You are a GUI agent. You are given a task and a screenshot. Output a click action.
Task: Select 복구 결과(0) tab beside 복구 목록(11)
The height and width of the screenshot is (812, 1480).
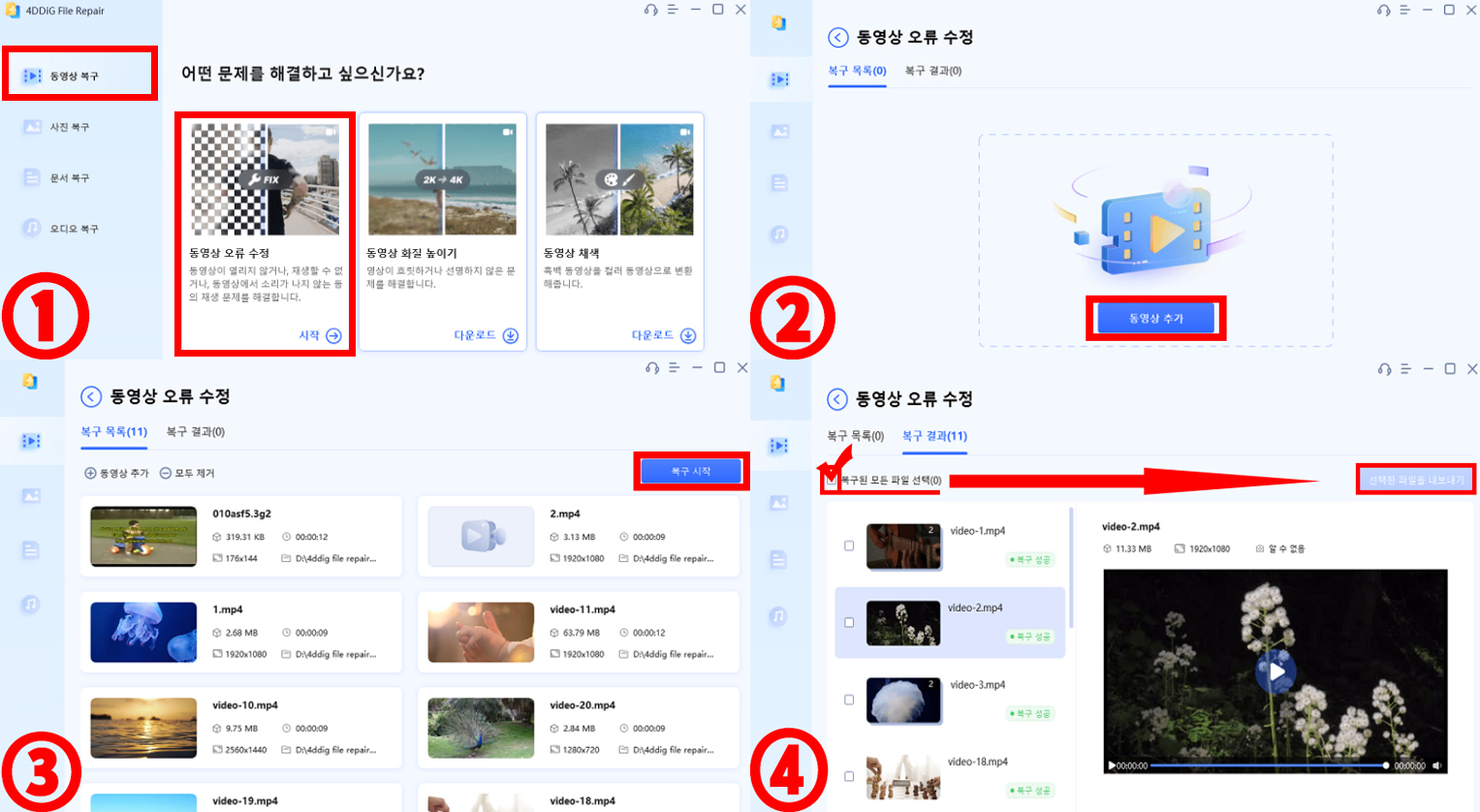coord(195,432)
